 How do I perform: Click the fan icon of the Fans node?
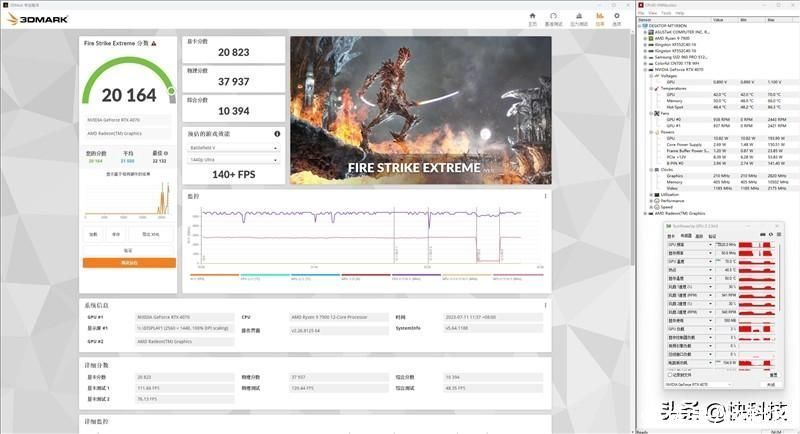point(657,113)
